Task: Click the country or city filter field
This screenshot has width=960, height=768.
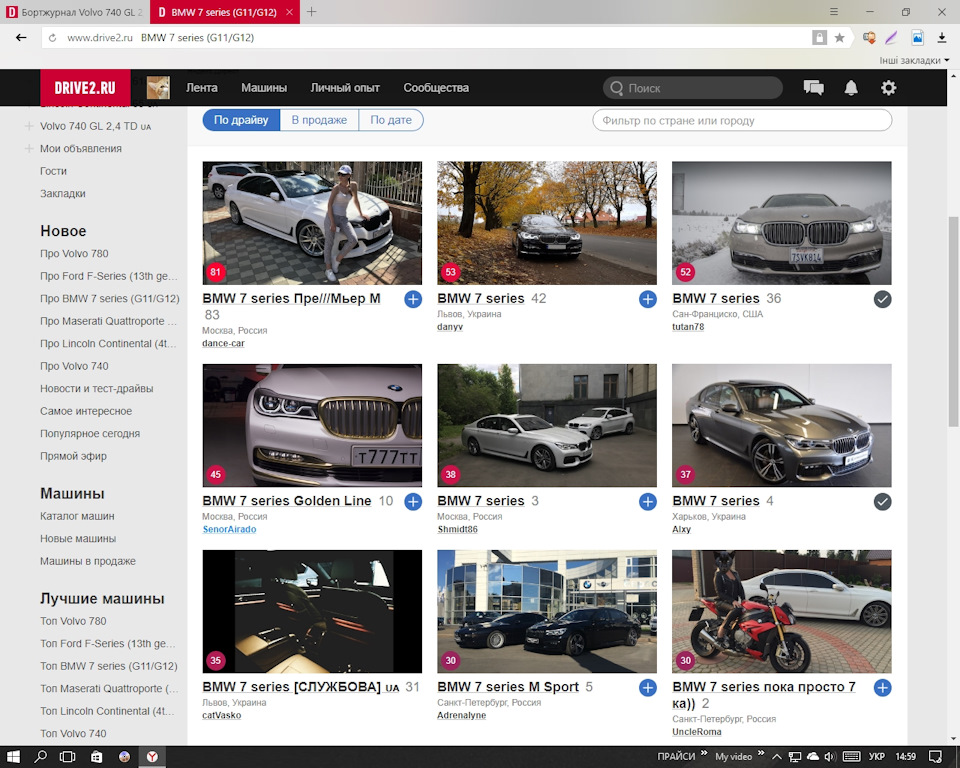Action: pyautogui.click(x=742, y=121)
